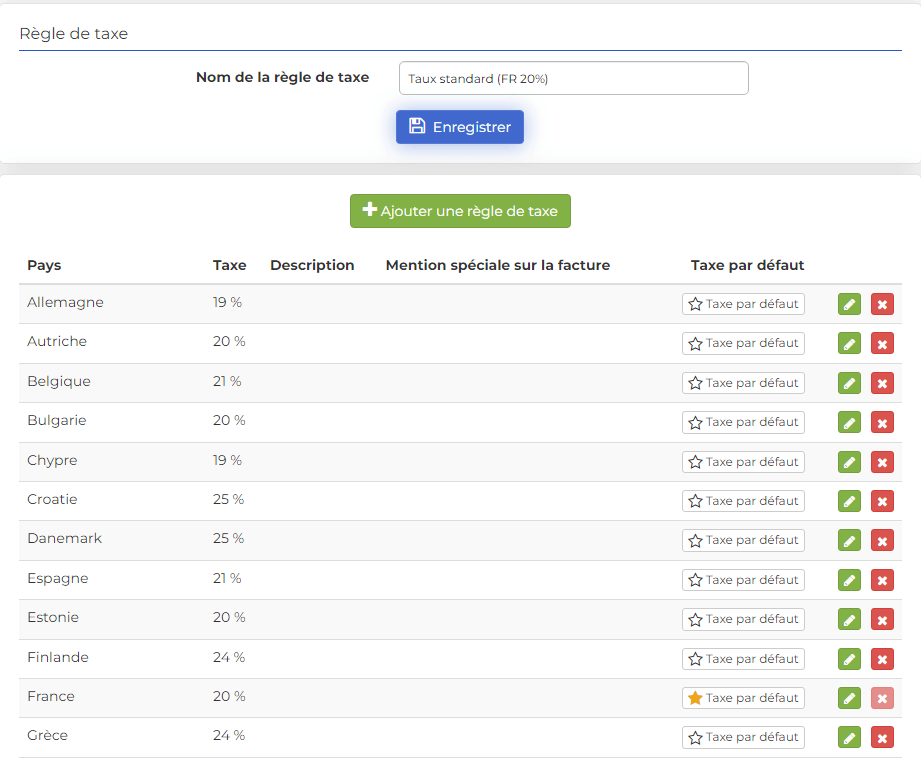Edit the Finlande tax rule
The image size is (921, 758).
pos(849,659)
